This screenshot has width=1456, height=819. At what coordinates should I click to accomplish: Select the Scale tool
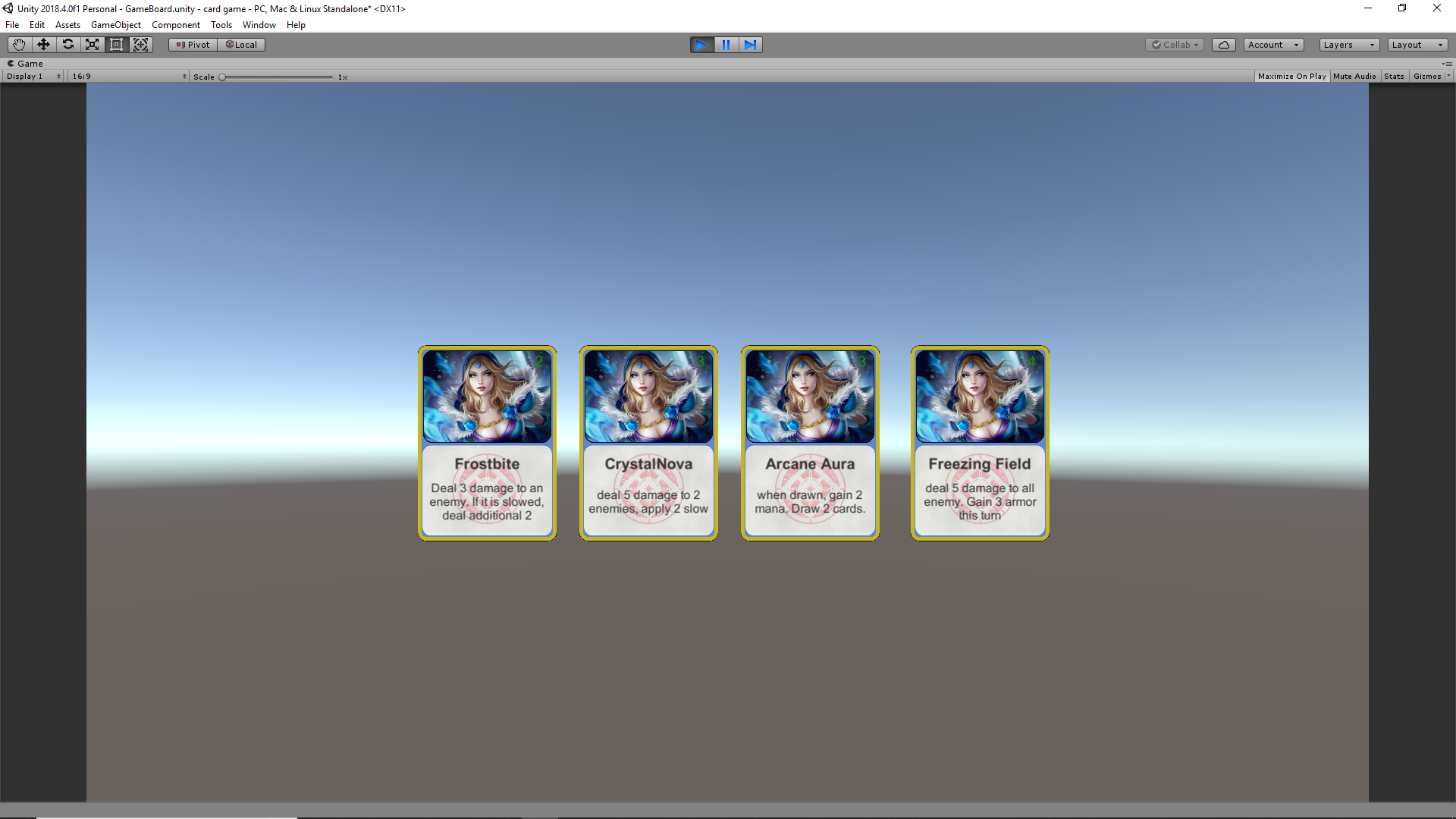(x=92, y=45)
